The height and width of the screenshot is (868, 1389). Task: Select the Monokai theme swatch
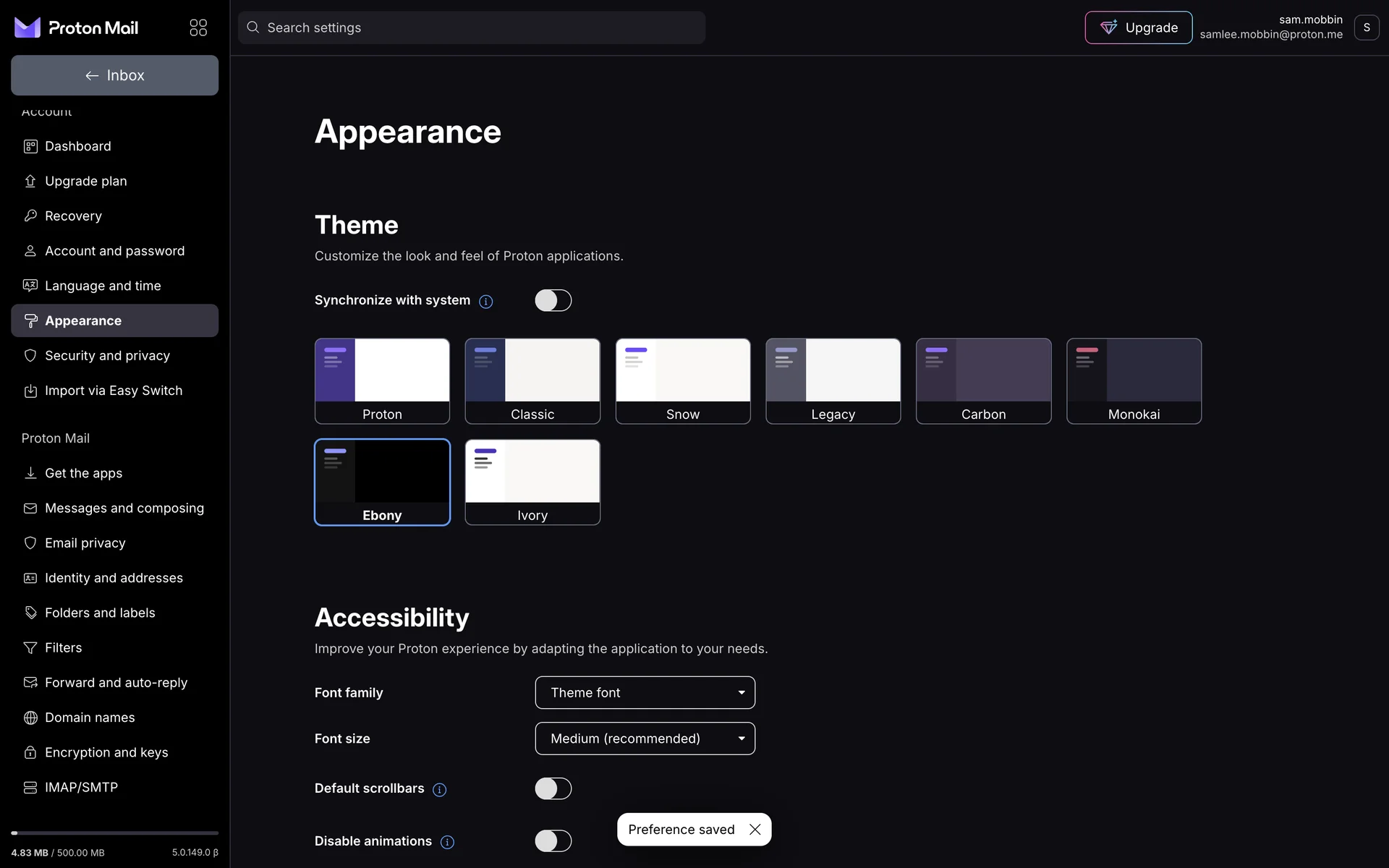[x=1134, y=380]
